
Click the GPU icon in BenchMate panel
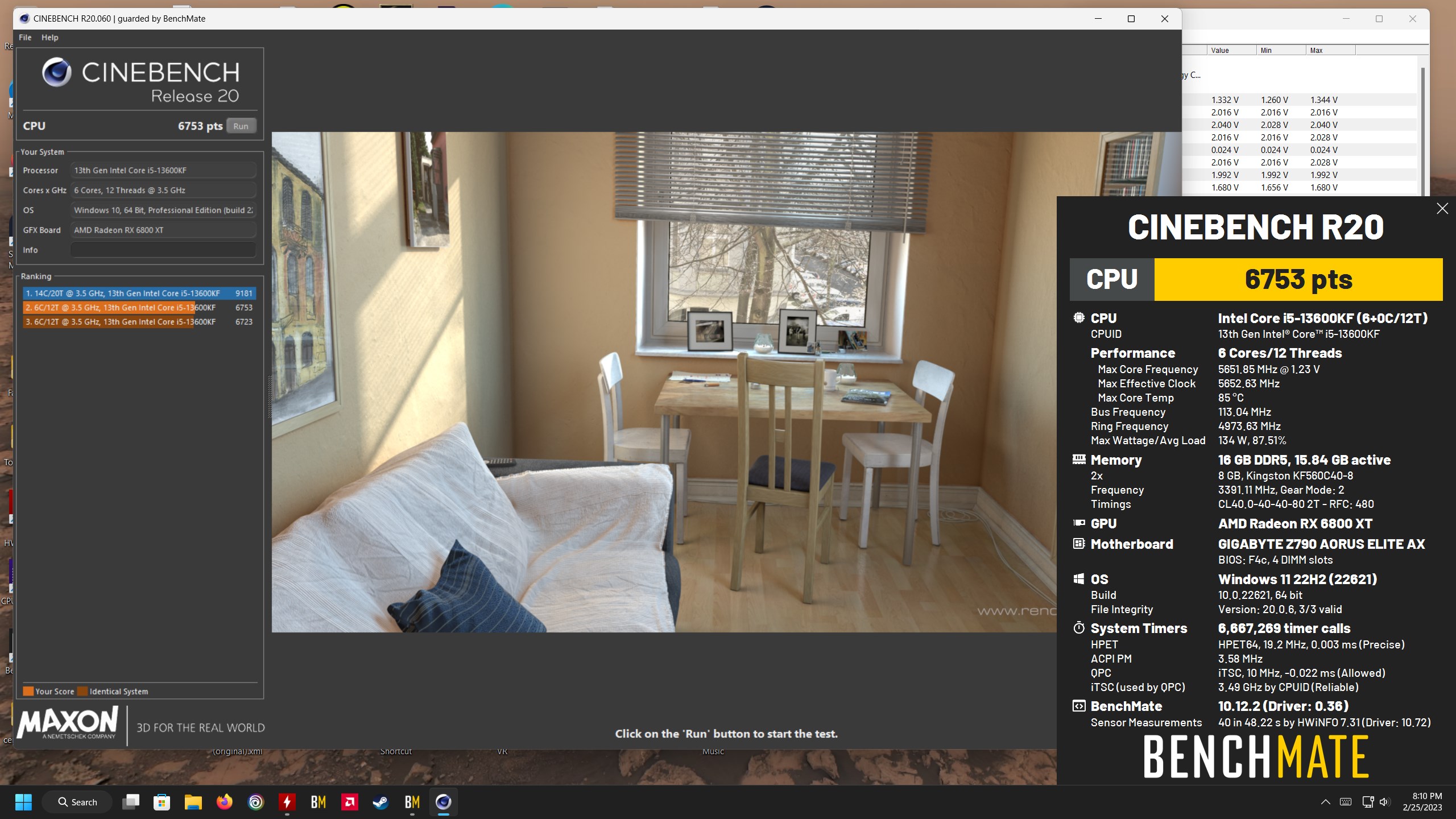click(1078, 523)
